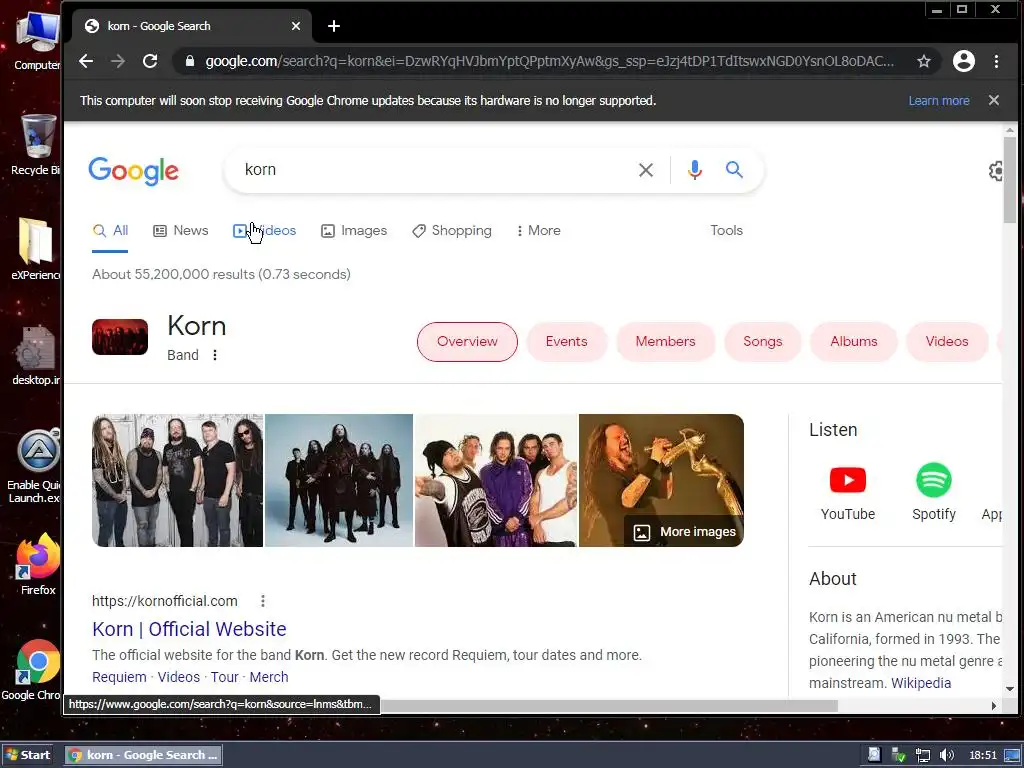
Task: Select the Recycle Bin desktop icon
Action: [x=37, y=144]
